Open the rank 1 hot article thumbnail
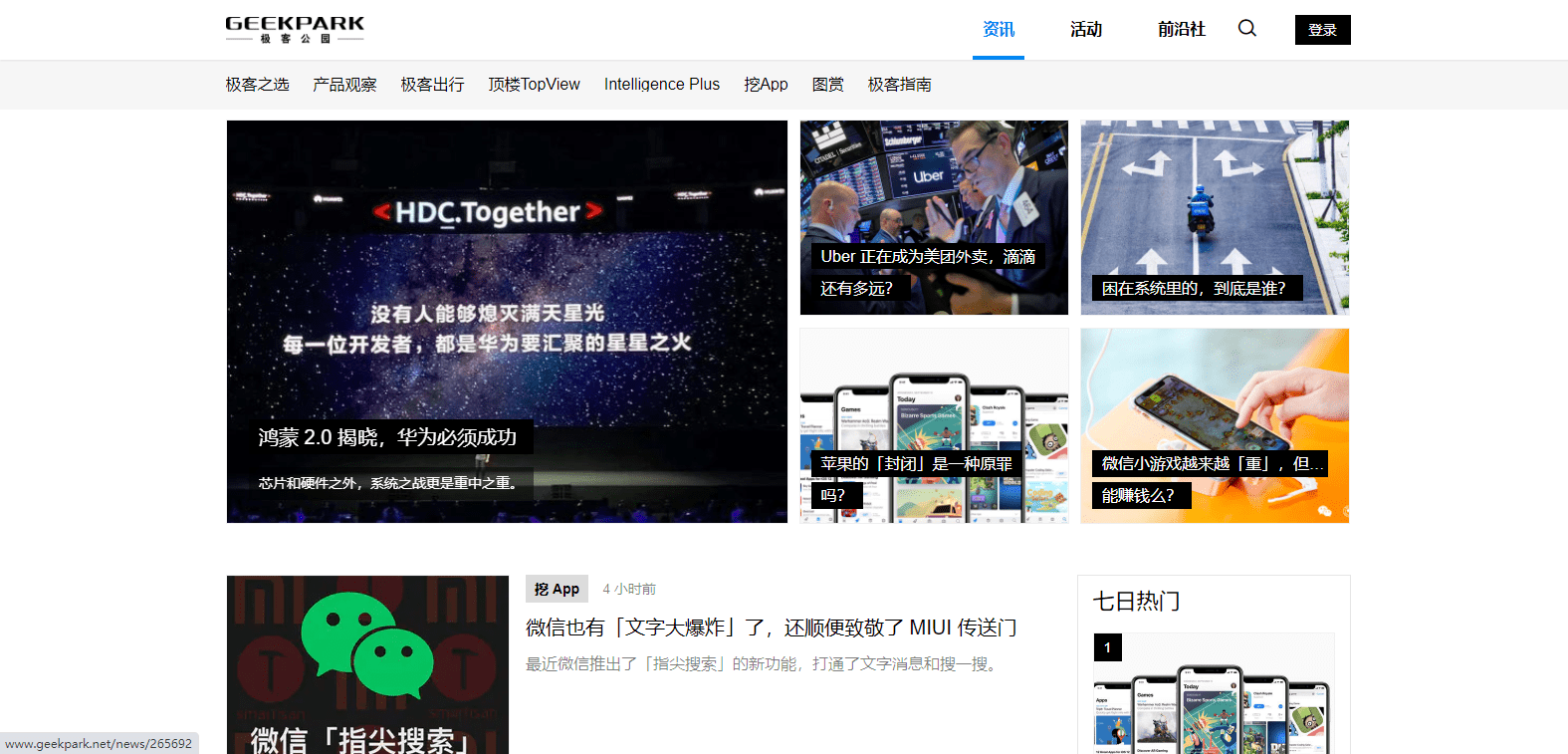This screenshot has height=754, width=1568. (1214, 694)
